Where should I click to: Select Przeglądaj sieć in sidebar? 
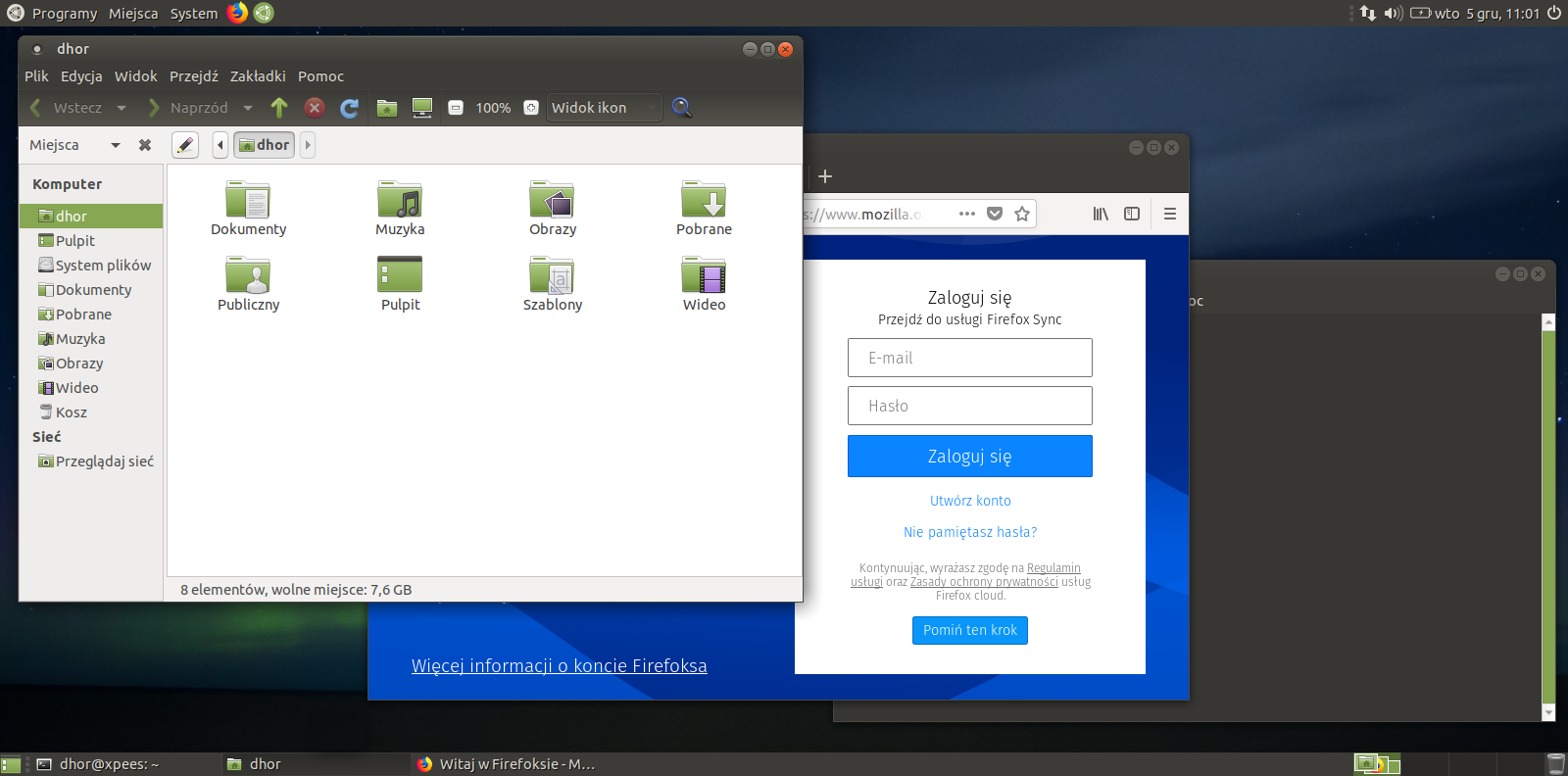click(x=91, y=461)
